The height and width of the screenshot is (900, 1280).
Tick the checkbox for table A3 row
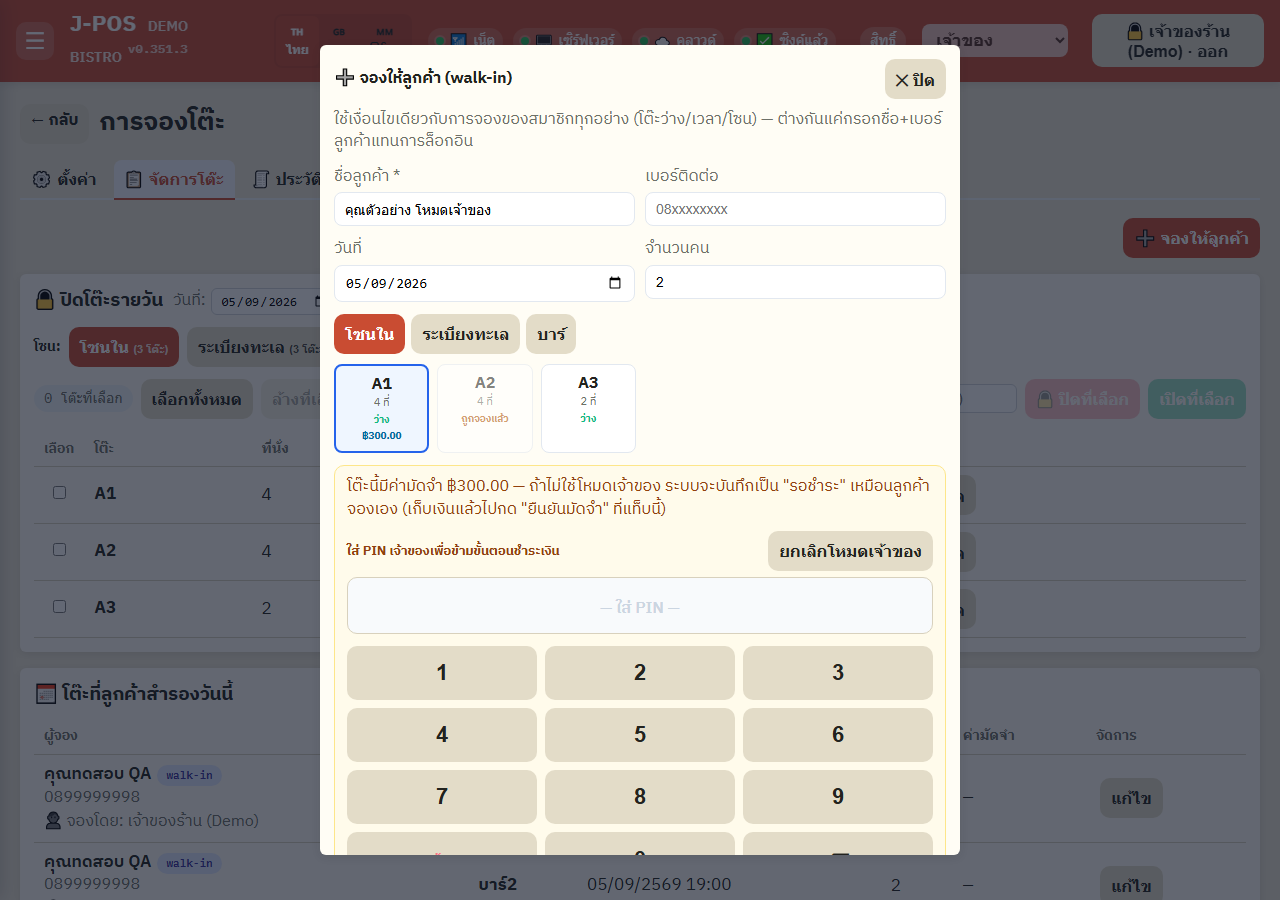pyautogui.click(x=59, y=607)
